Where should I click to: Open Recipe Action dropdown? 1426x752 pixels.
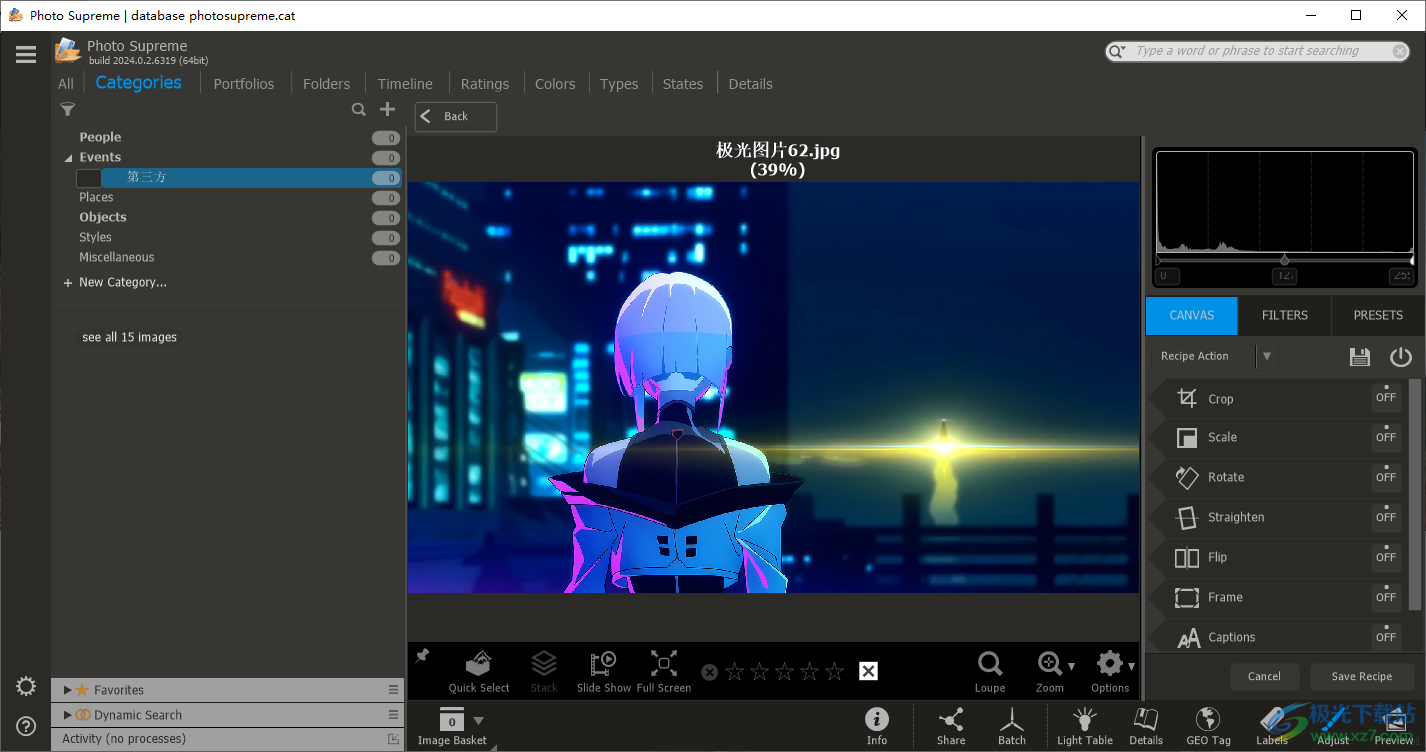tap(1267, 356)
